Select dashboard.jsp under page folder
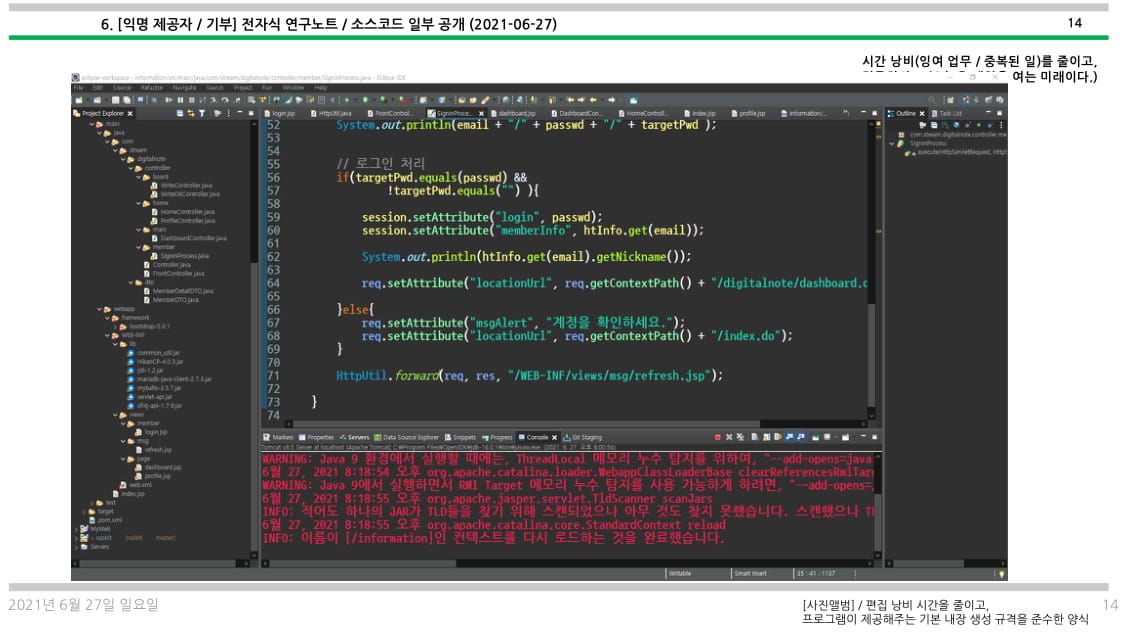 click(x=158, y=467)
